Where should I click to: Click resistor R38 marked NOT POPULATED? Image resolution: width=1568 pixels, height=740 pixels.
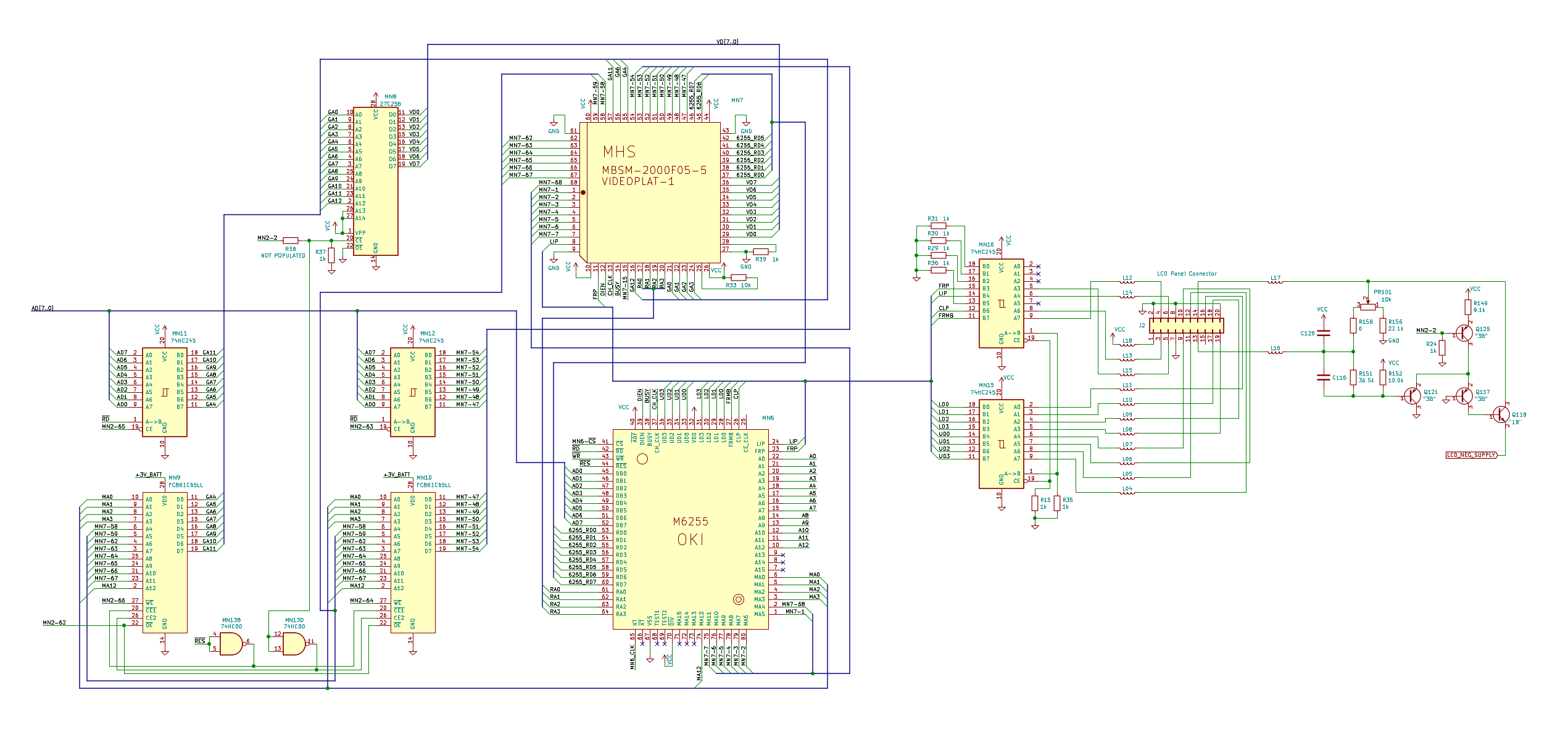(290, 240)
